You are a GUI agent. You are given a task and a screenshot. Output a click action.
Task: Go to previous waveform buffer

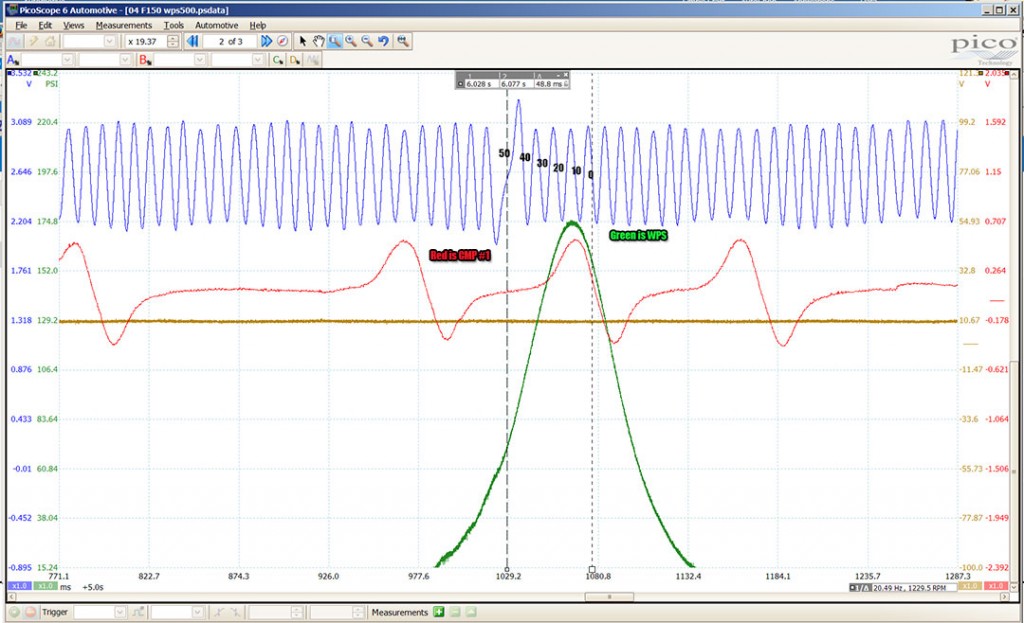click(192, 41)
